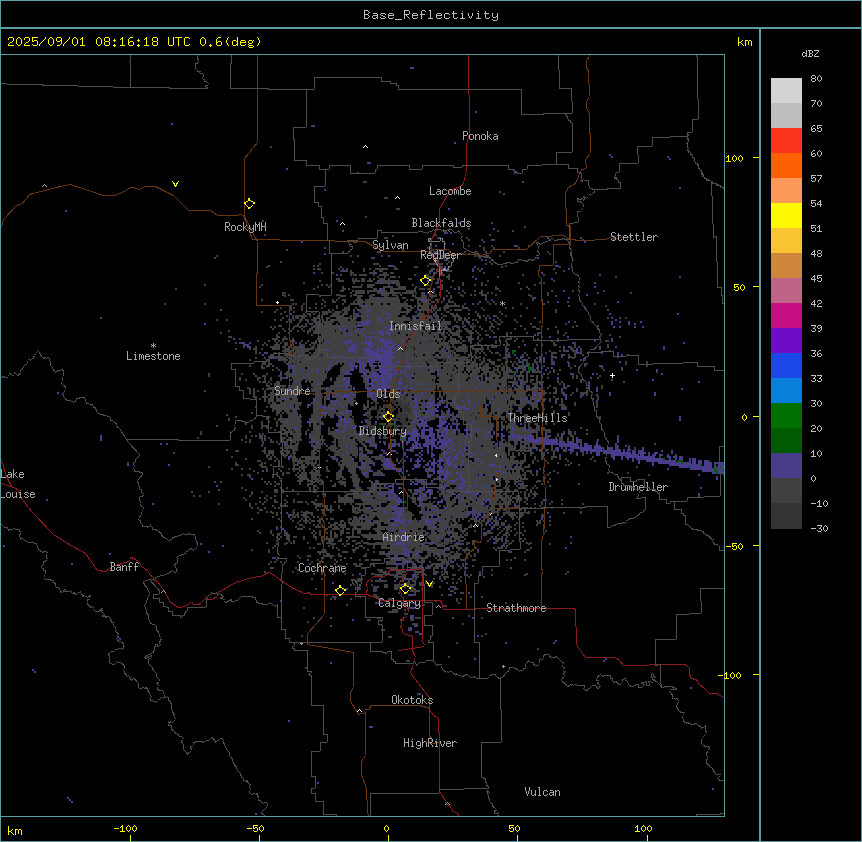Screen dimensions: 862x842
Task: Click the yellow V marker northeast of Calgary
Action: [429, 584]
